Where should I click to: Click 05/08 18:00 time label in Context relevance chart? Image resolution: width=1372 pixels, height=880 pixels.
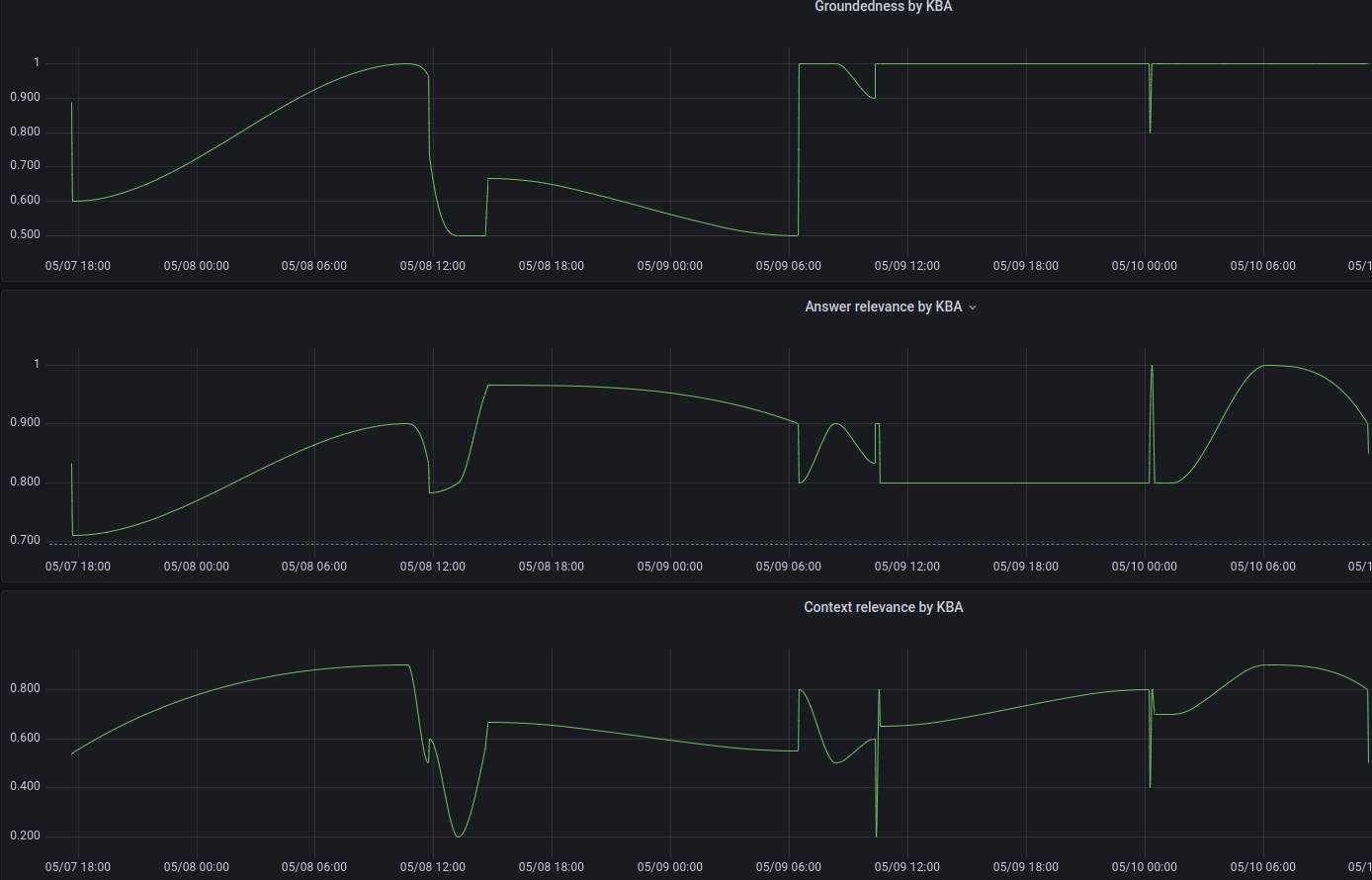[x=552, y=867]
